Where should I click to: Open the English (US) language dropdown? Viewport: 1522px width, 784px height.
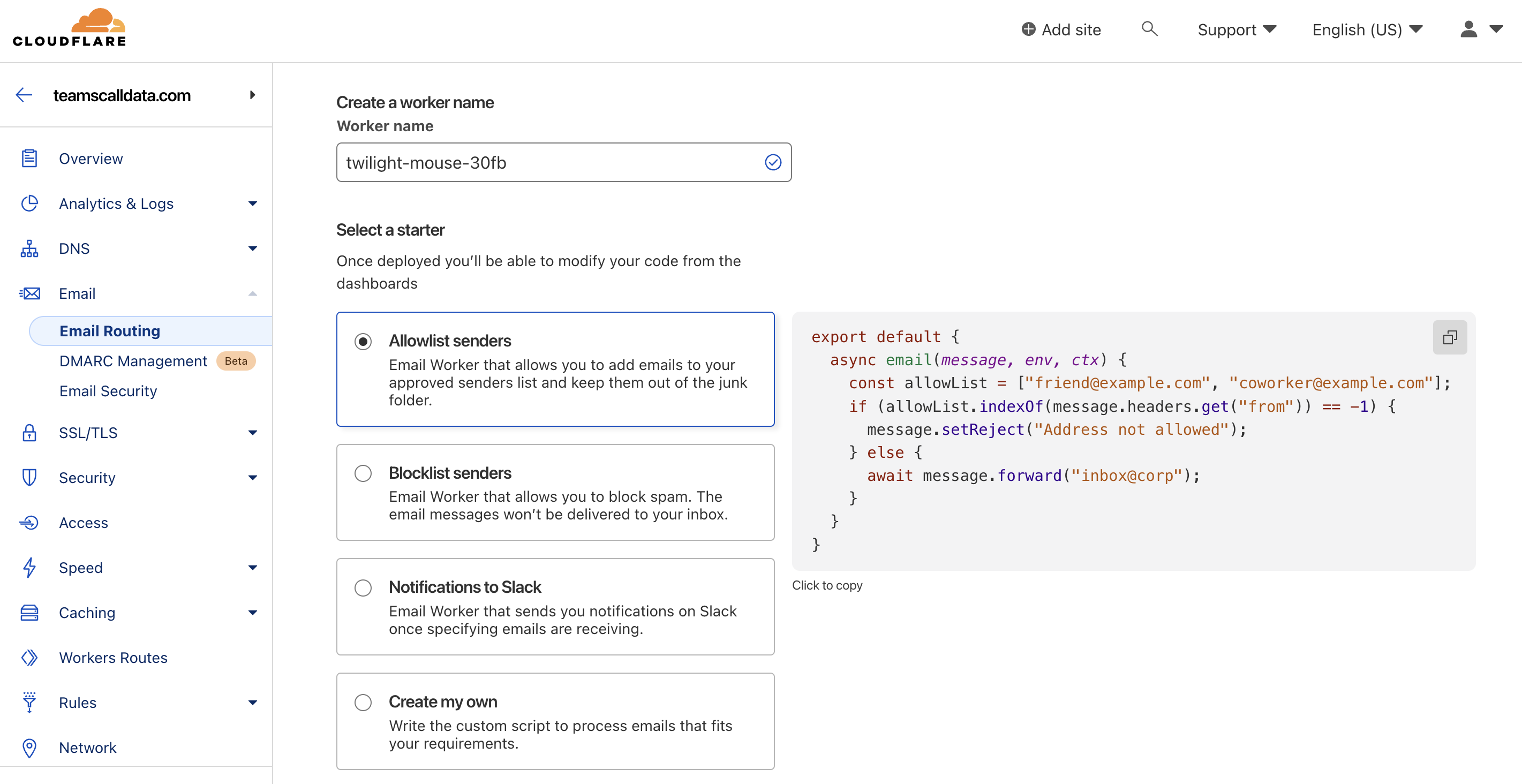click(x=1367, y=29)
